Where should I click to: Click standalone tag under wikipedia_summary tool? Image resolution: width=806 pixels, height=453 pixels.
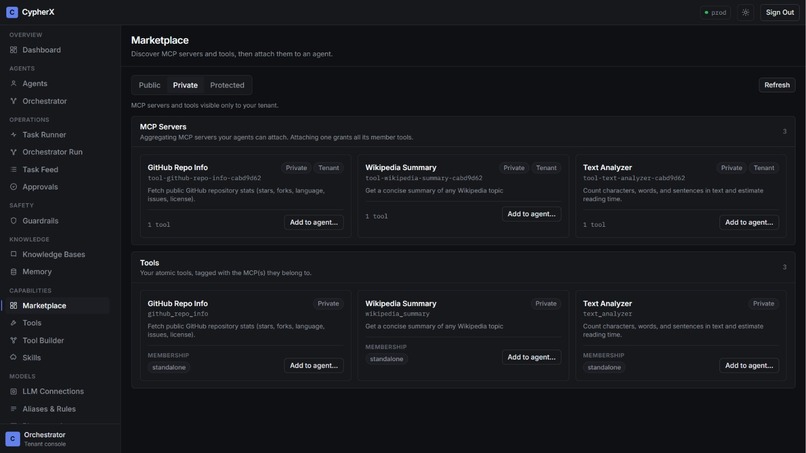point(387,359)
